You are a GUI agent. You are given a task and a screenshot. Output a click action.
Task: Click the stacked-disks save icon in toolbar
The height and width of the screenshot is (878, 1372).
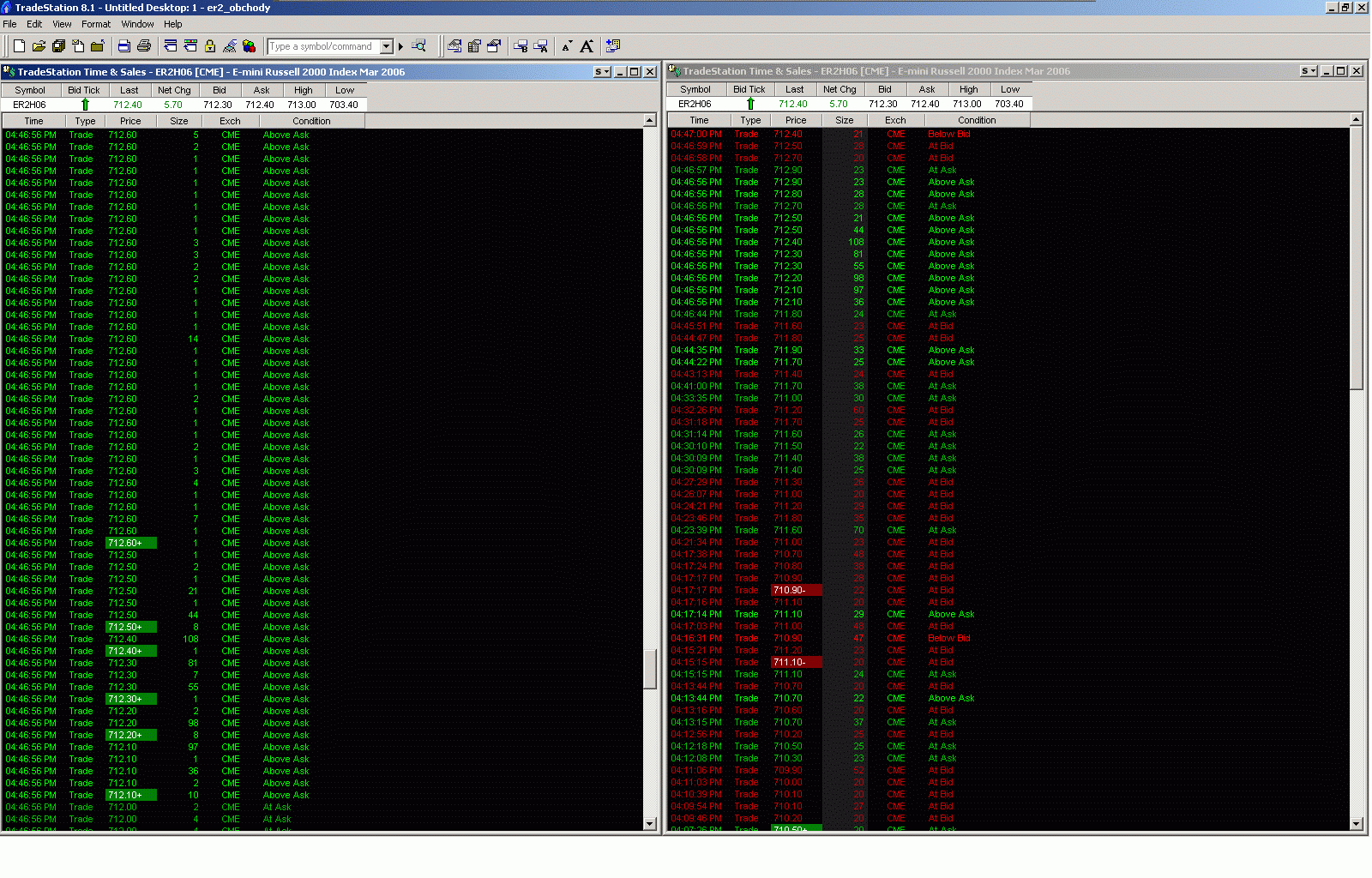58,46
